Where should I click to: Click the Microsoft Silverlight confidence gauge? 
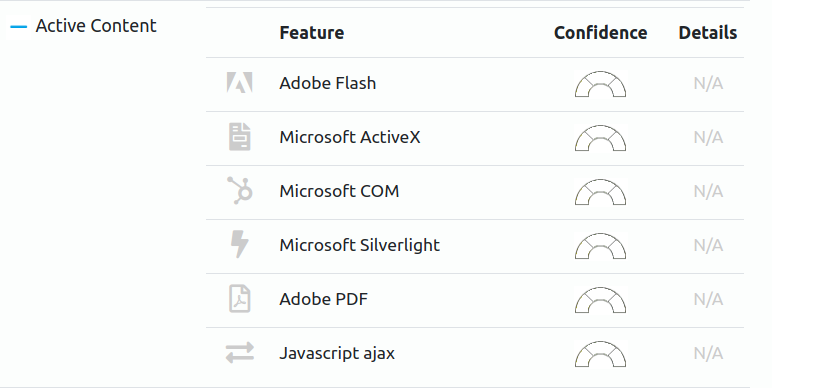click(600, 246)
